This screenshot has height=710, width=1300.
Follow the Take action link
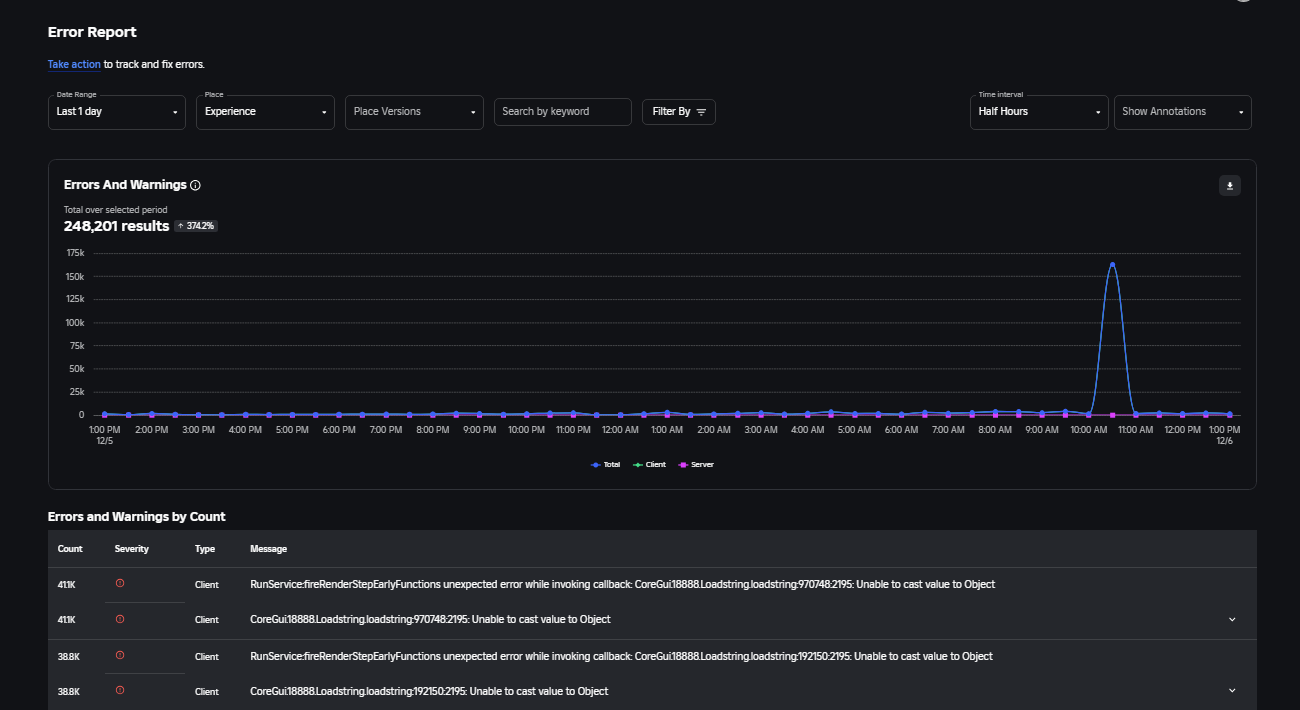[x=74, y=64]
